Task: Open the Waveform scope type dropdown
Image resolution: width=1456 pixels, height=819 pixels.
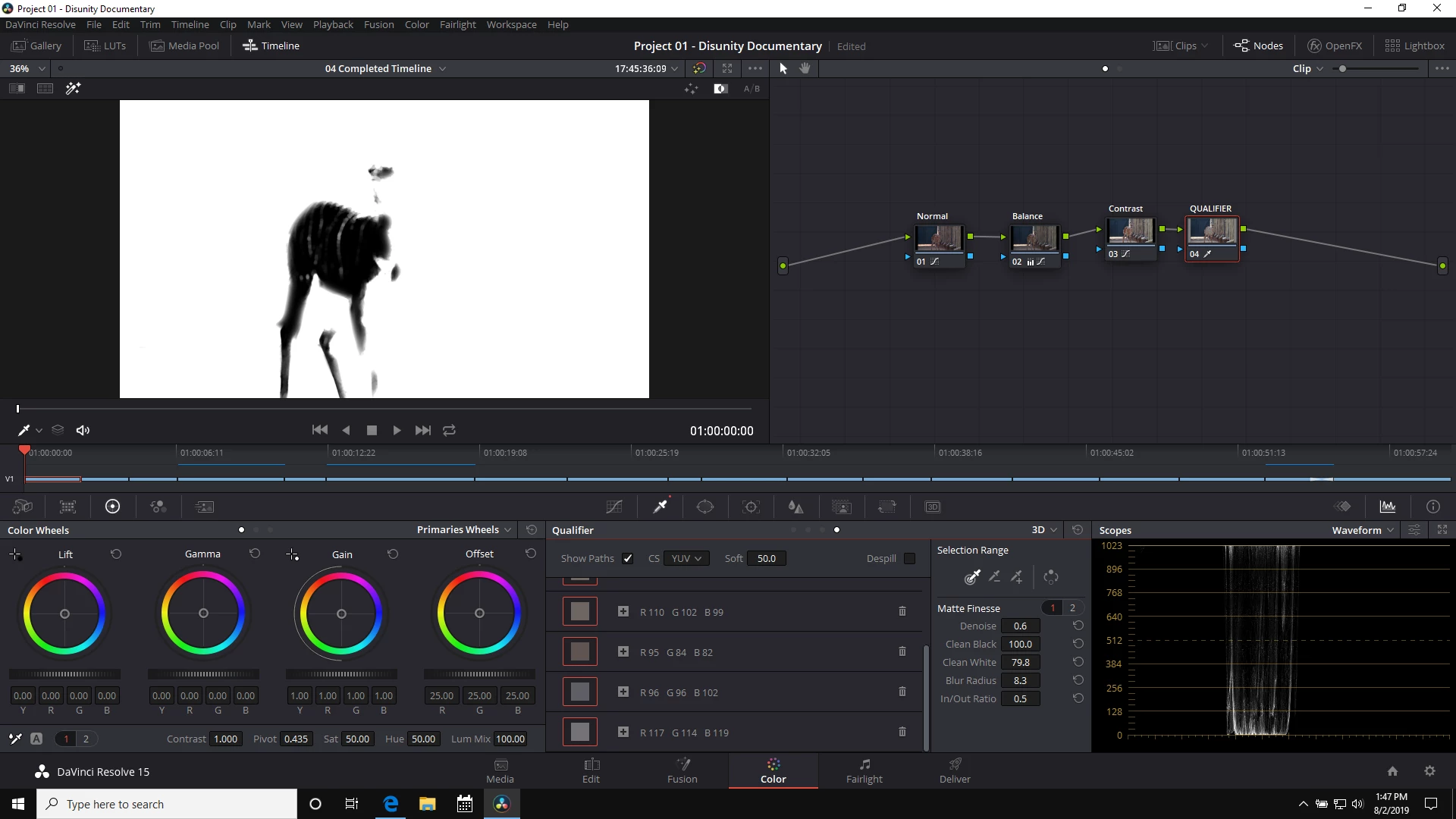Action: pyautogui.click(x=1362, y=530)
